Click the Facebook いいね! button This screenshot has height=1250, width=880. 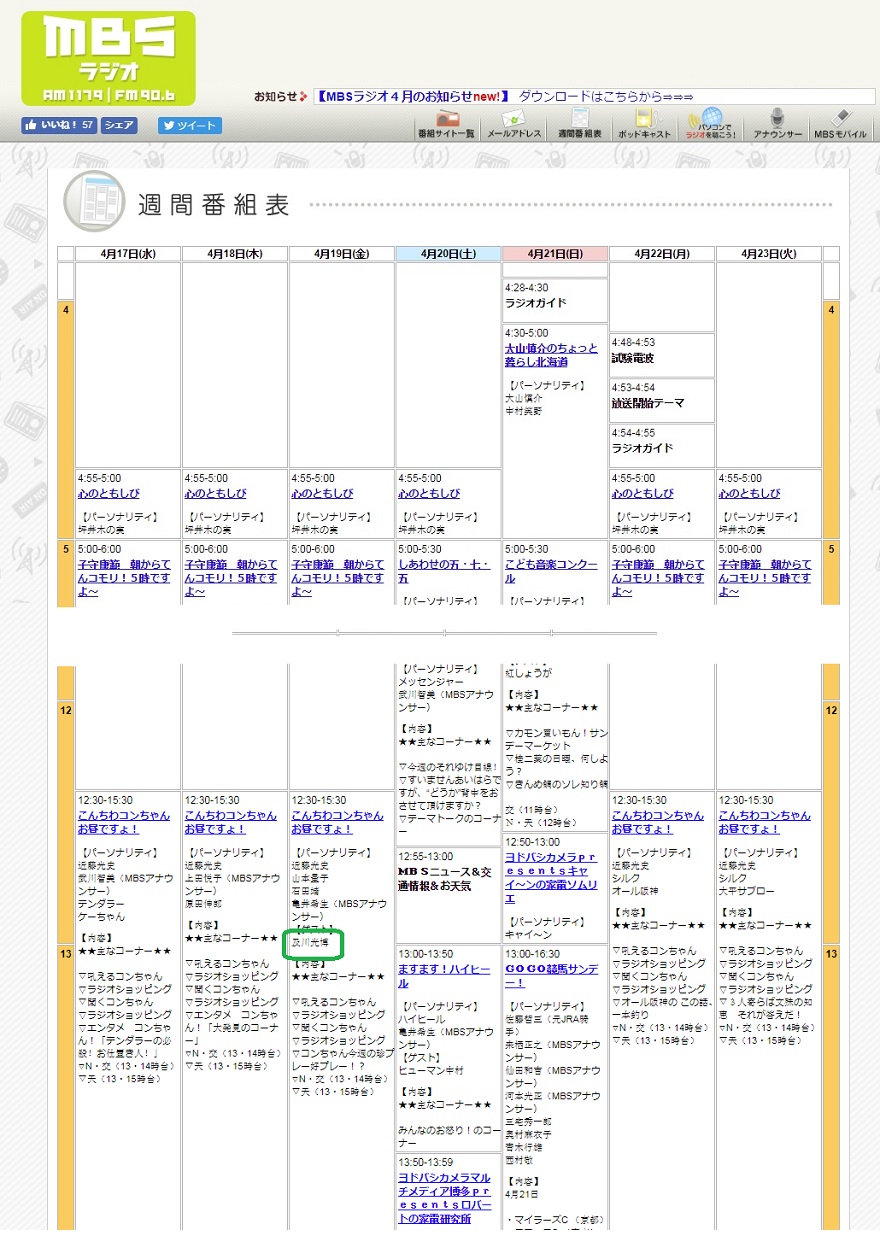coord(59,125)
